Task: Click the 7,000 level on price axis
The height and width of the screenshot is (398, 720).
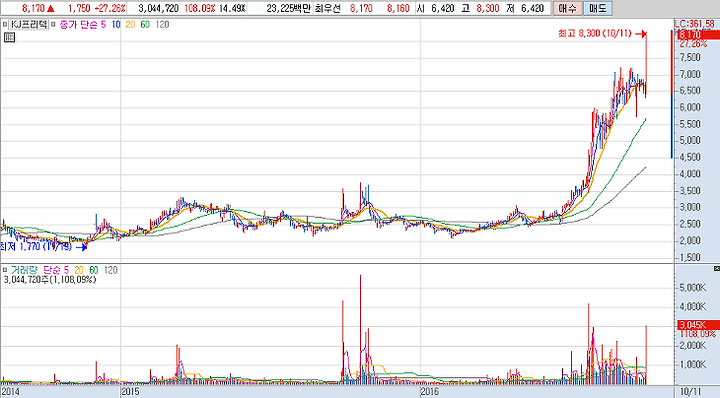Action: [x=690, y=74]
